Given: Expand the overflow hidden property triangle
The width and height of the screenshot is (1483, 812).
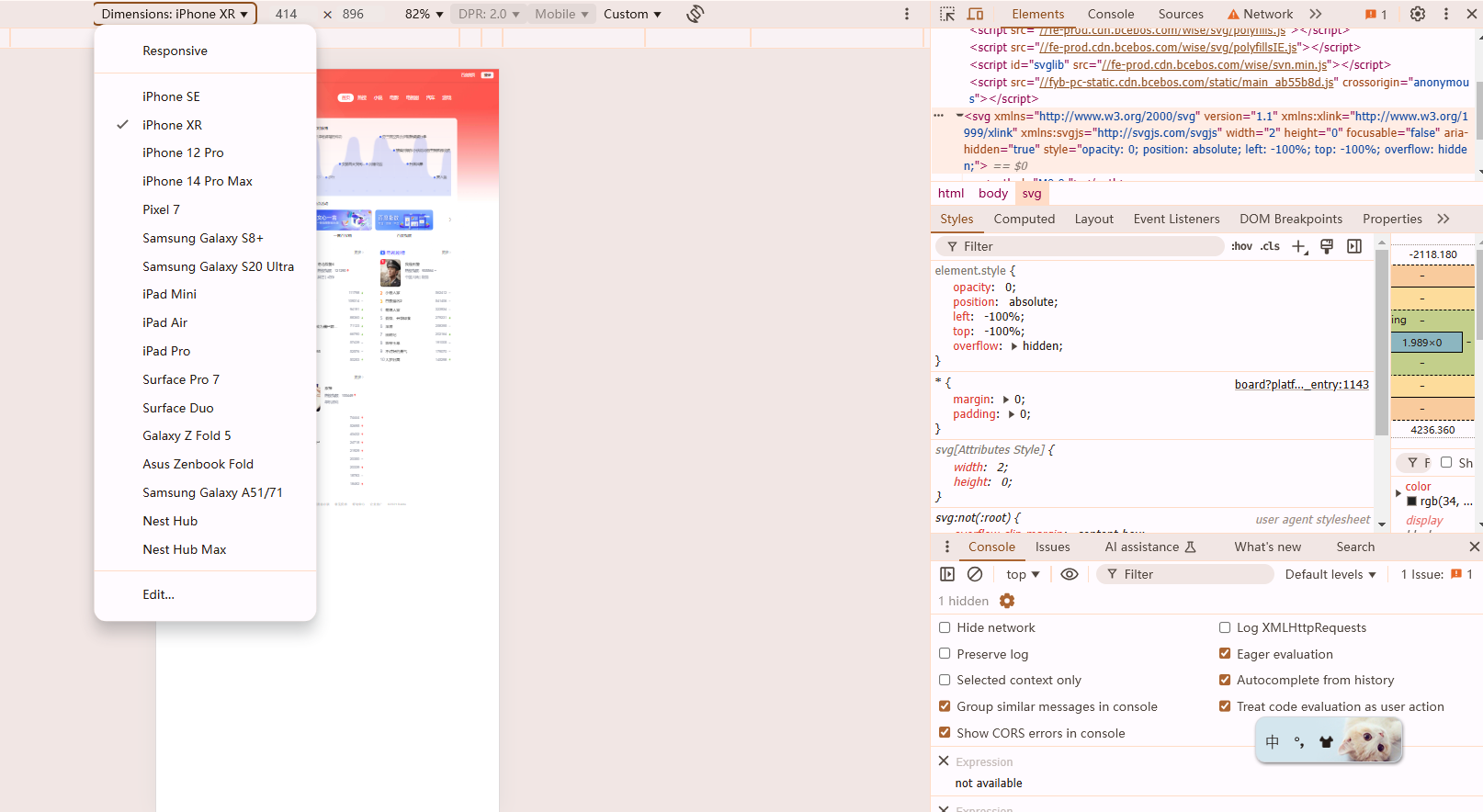Looking at the screenshot, I should [1014, 346].
